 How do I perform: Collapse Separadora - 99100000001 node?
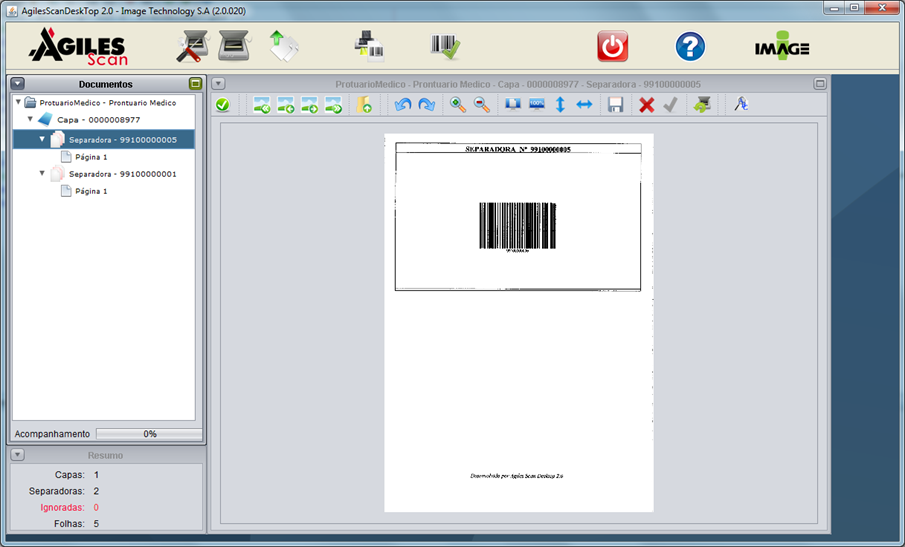(x=42, y=173)
